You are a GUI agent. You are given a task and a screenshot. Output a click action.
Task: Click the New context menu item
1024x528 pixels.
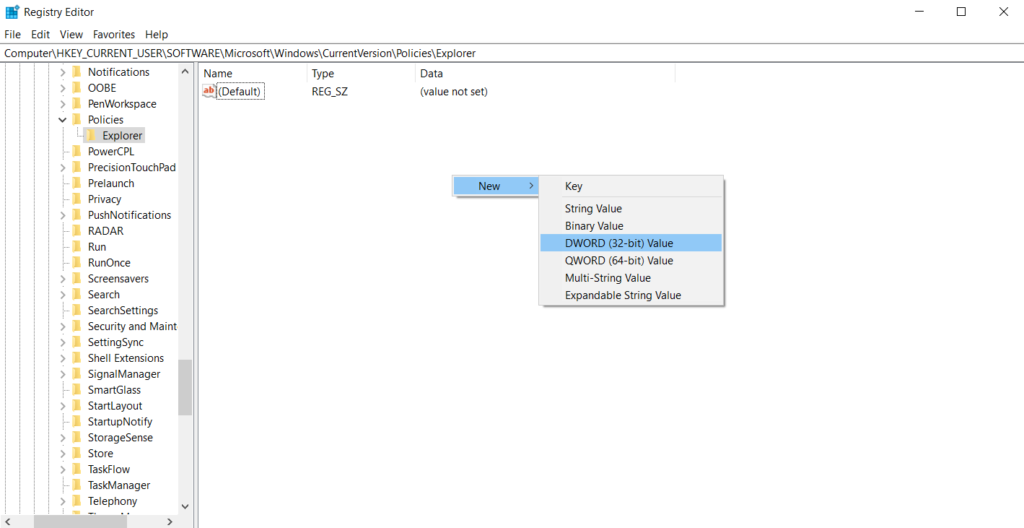497,186
